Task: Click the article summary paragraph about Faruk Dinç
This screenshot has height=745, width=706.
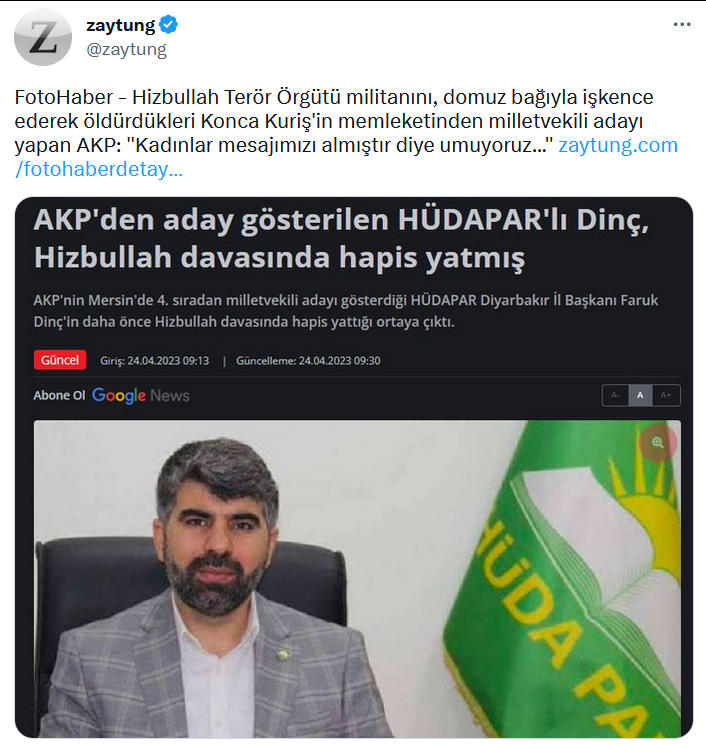Action: (345, 311)
